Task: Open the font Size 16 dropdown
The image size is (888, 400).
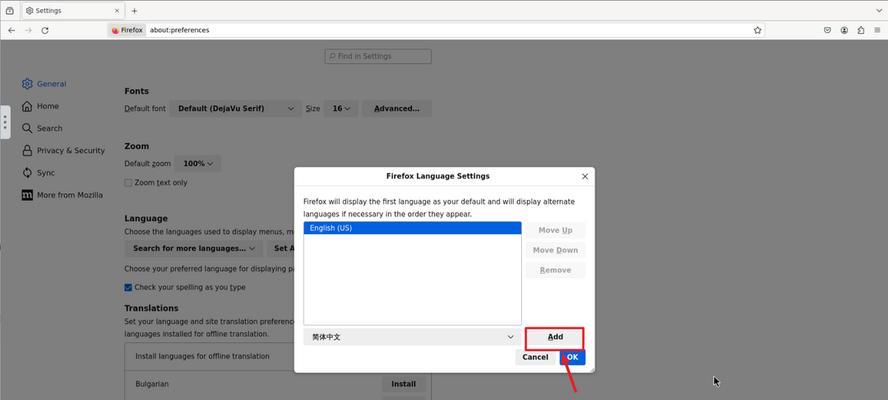Action: click(x=341, y=108)
